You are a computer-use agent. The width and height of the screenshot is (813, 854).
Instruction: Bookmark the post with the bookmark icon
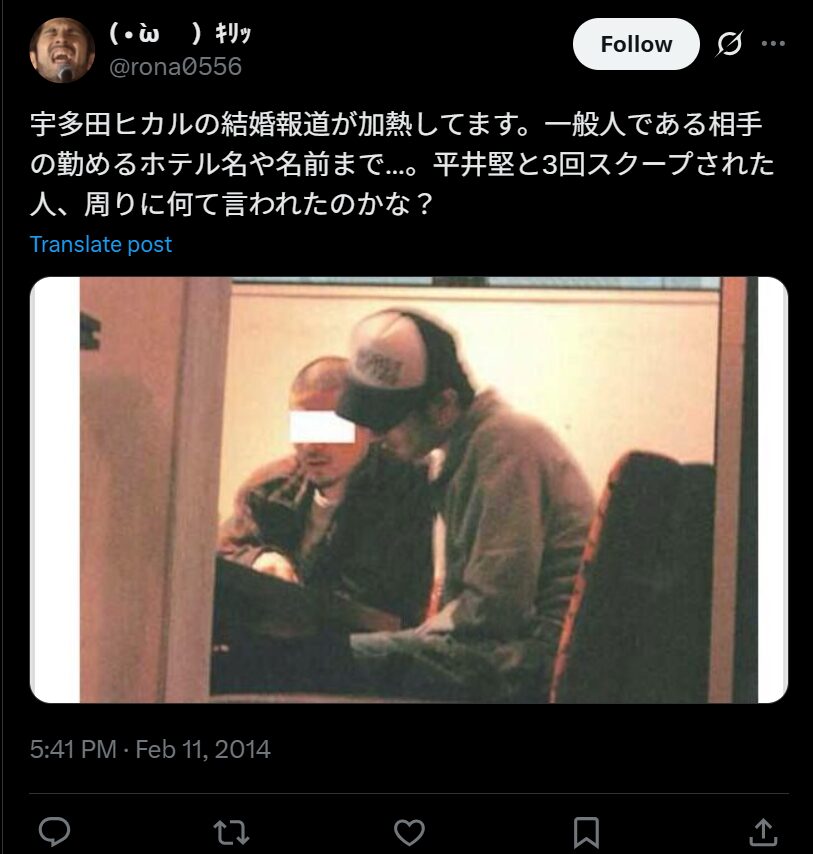pos(586,832)
